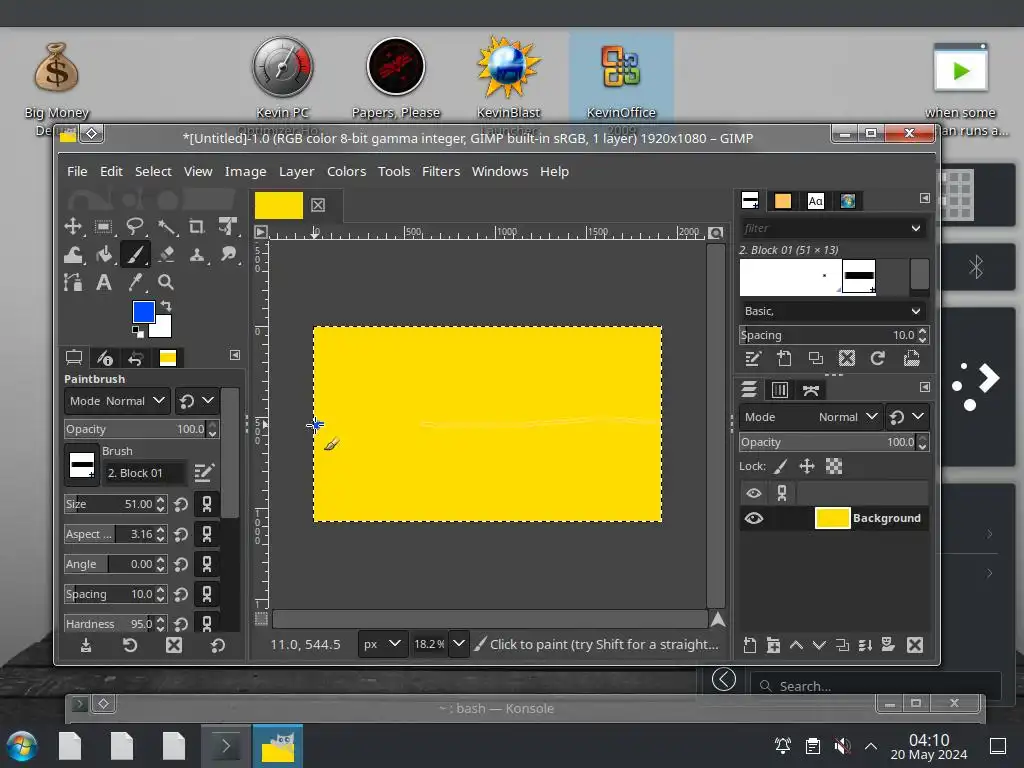The image size is (1024, 768).
Task: Hide the Background layer with eye icon
Action: (754, 519)
